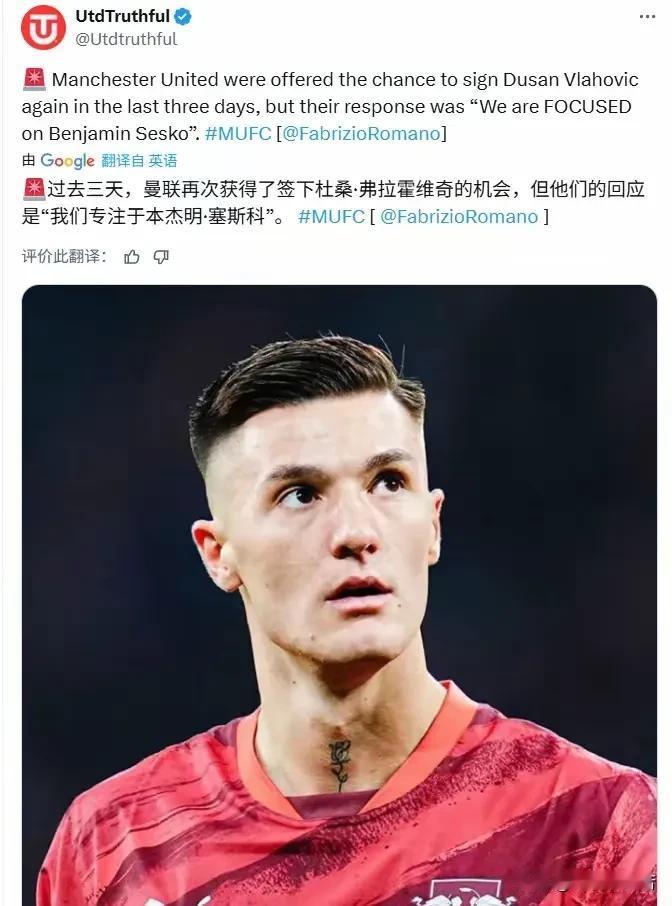Open #MUFC hashtag in the English tweet

238,133
